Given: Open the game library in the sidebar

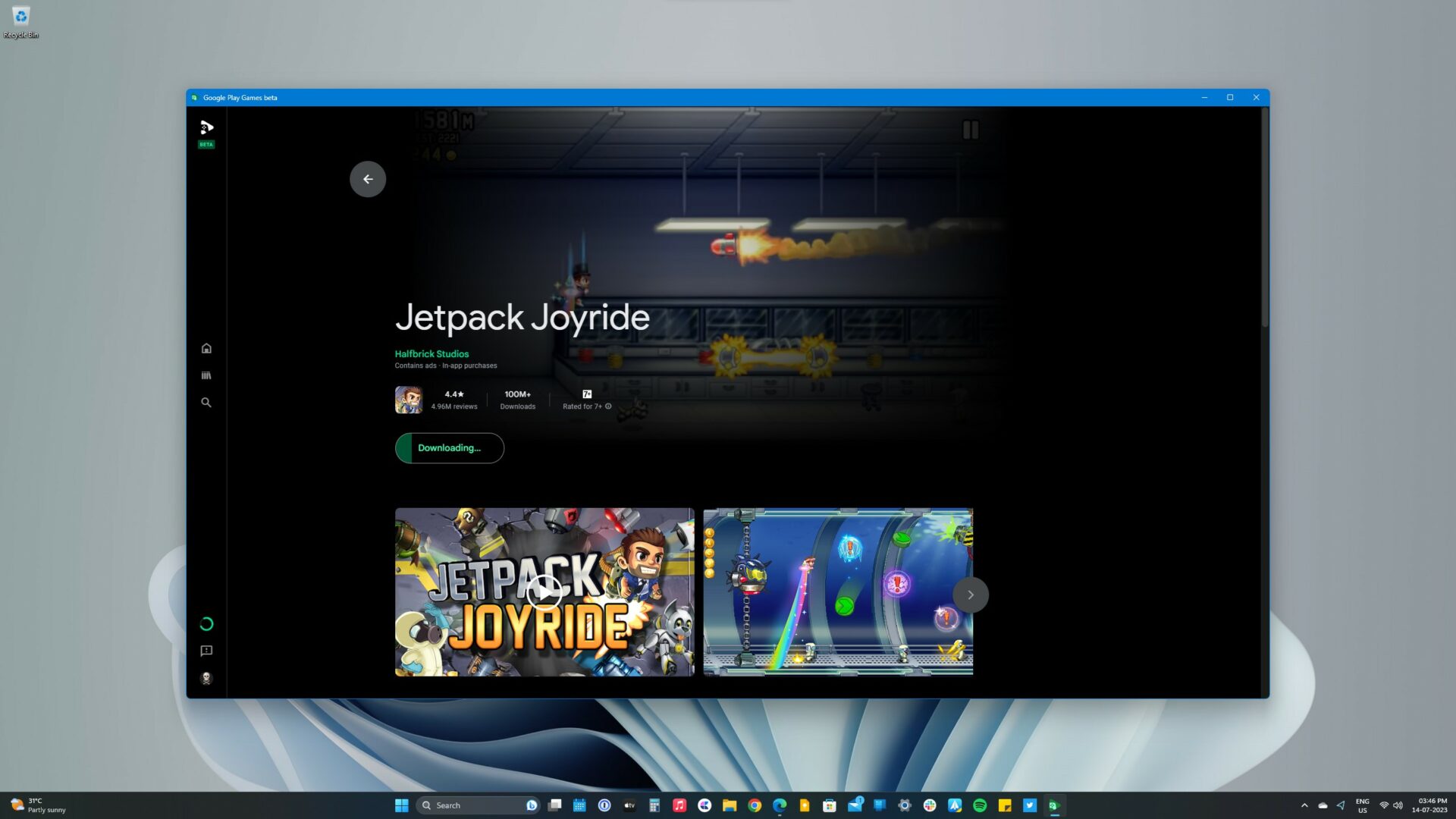Looking at the screenshot, I should pyautogui.click(x=206, y=375).
